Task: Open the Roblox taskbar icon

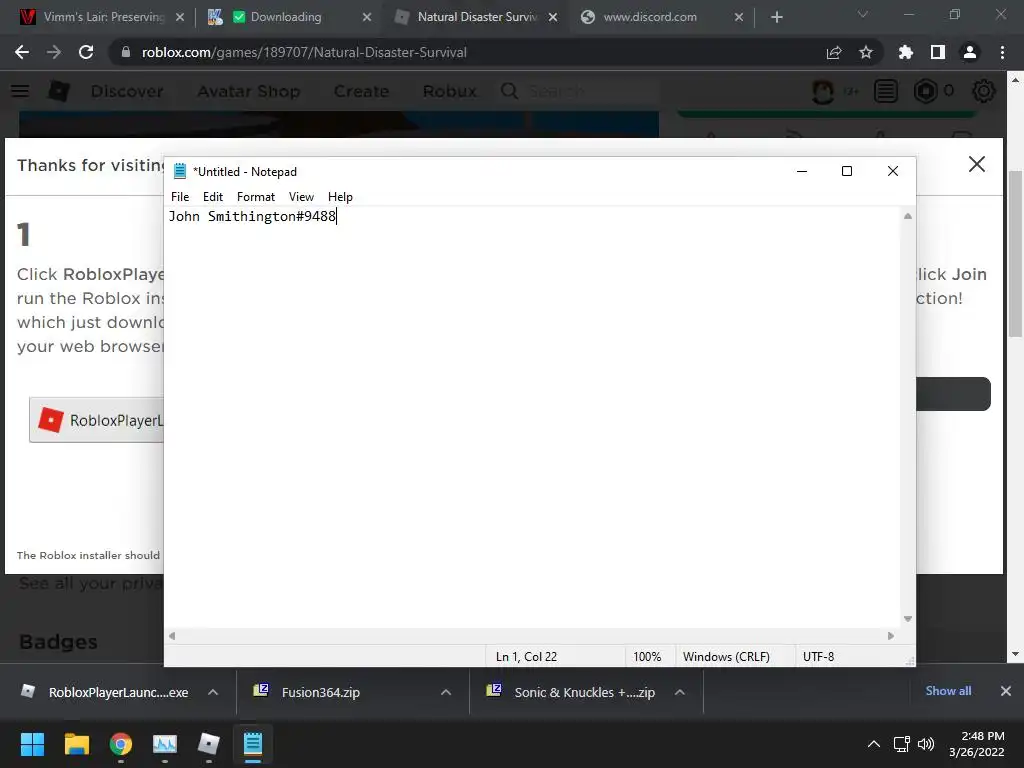Action: [x=209, y=744]
